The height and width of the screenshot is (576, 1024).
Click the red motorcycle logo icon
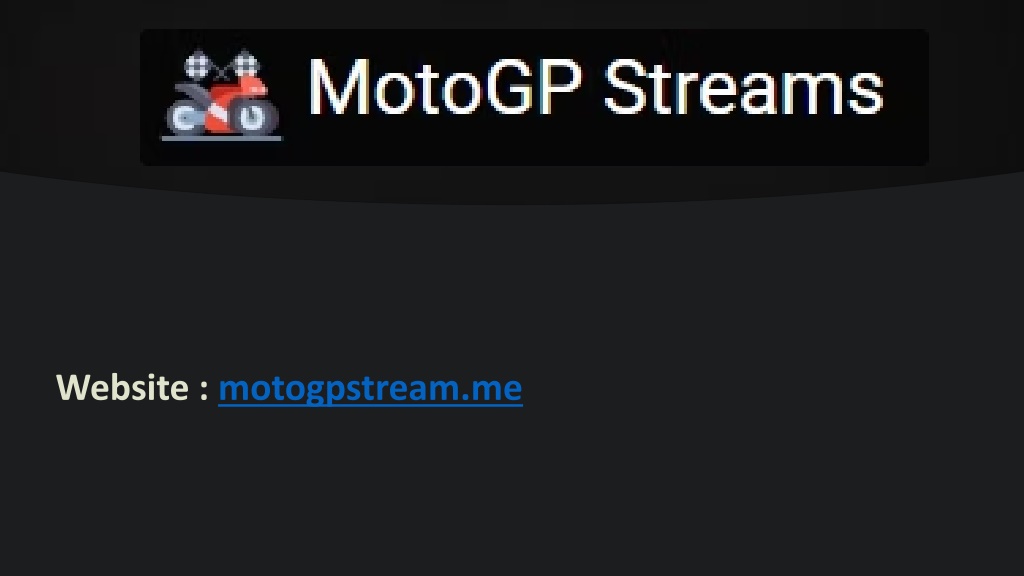click(x=222, y=95)
